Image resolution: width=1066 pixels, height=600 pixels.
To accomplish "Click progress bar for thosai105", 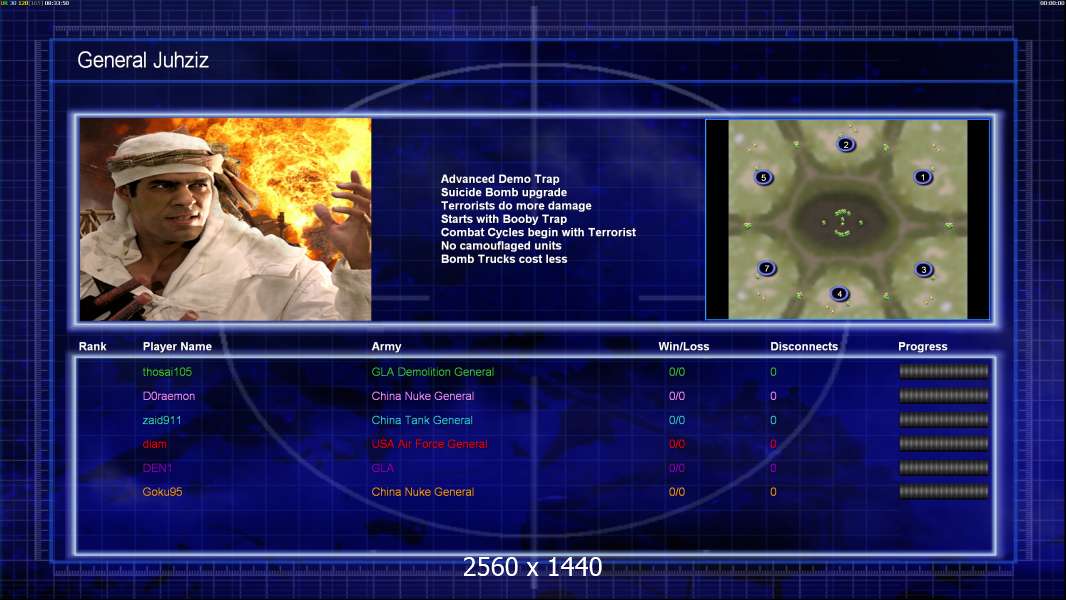I will tap(944, 371).
